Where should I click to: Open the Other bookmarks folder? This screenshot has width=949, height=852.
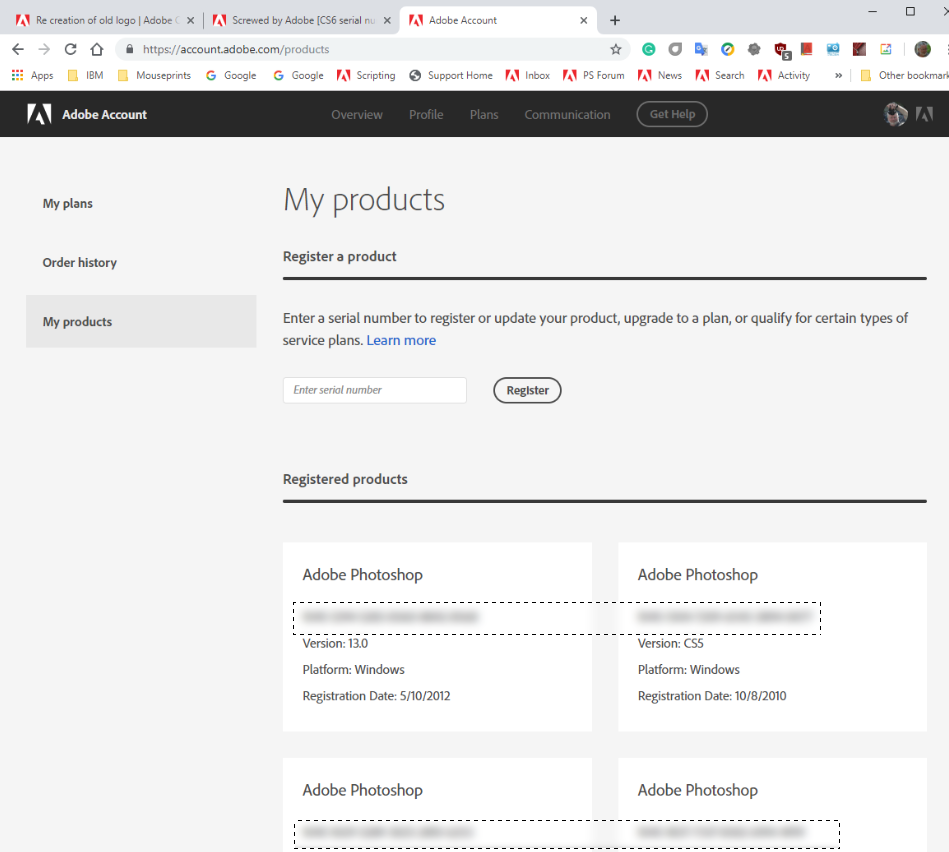click(x=904, y=75)
